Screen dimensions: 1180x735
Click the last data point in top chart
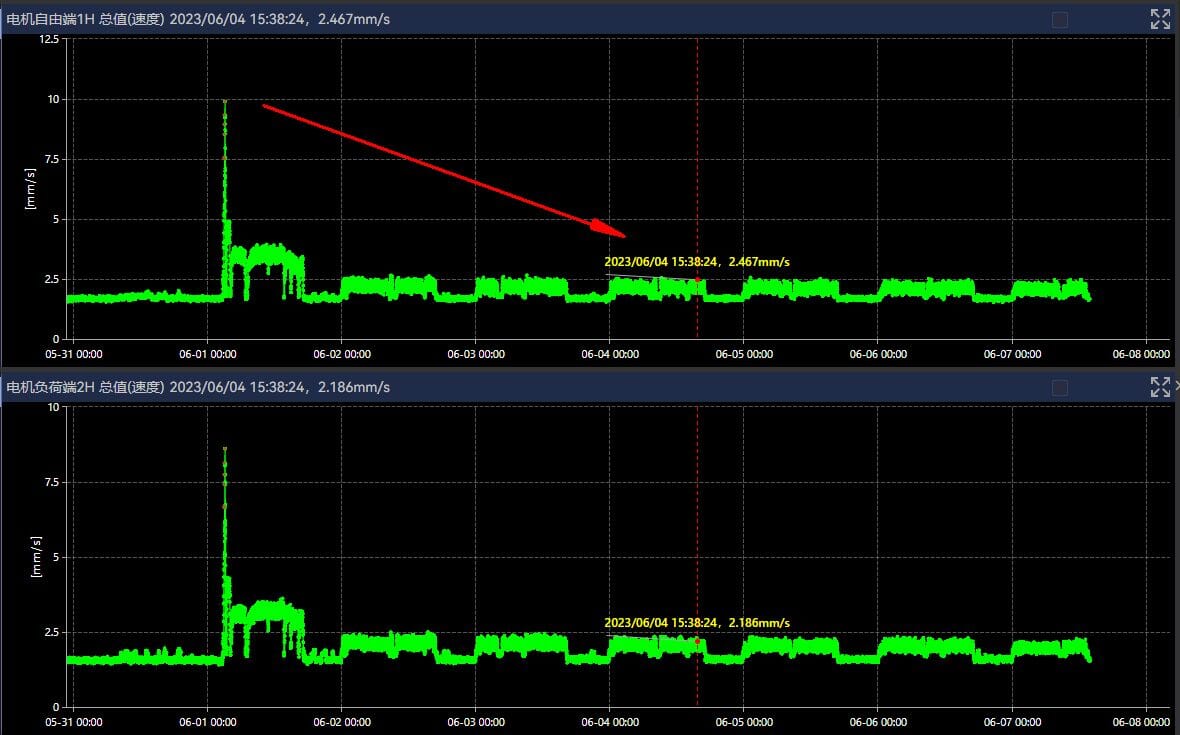(x=1088, y=298)
